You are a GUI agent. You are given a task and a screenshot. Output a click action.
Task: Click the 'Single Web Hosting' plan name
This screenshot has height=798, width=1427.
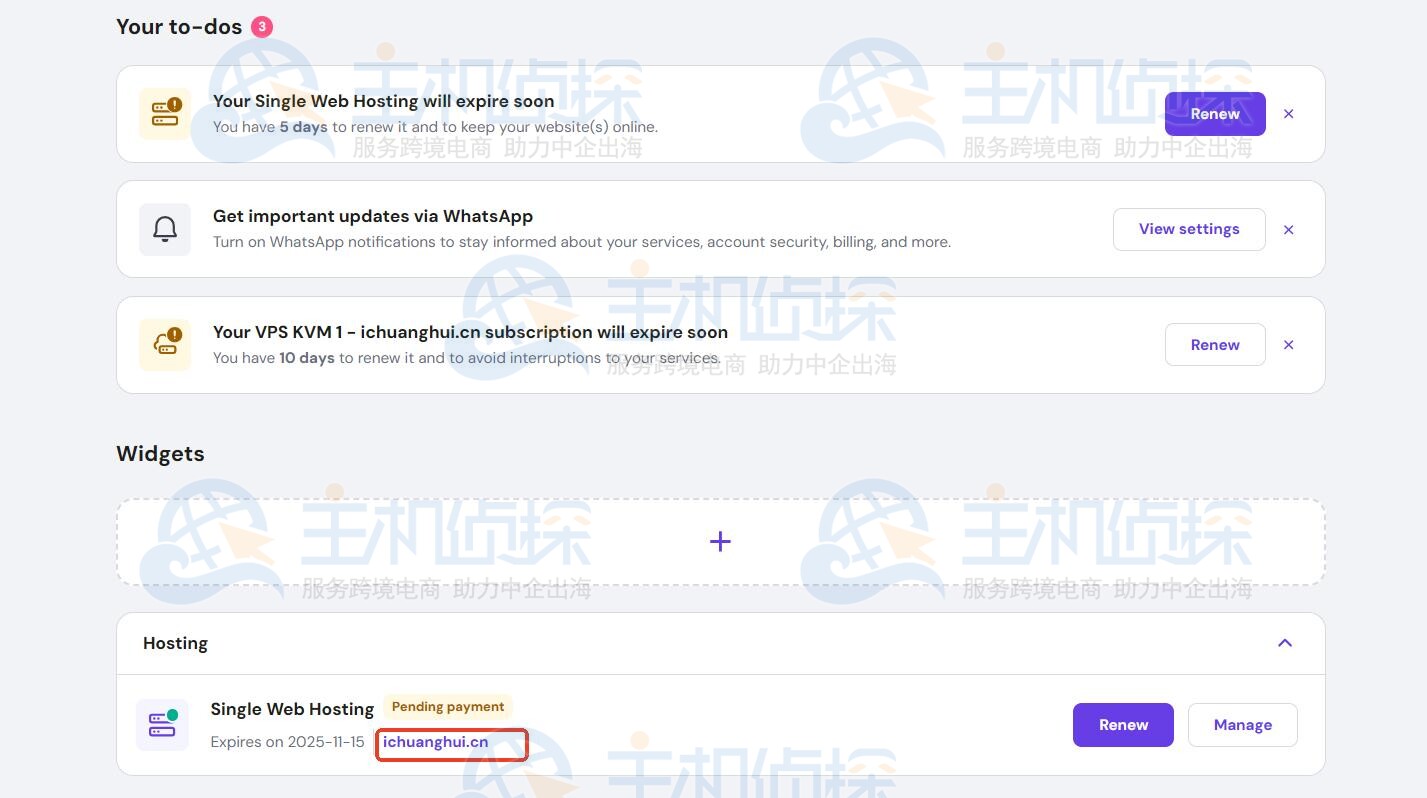click(292, 709)
